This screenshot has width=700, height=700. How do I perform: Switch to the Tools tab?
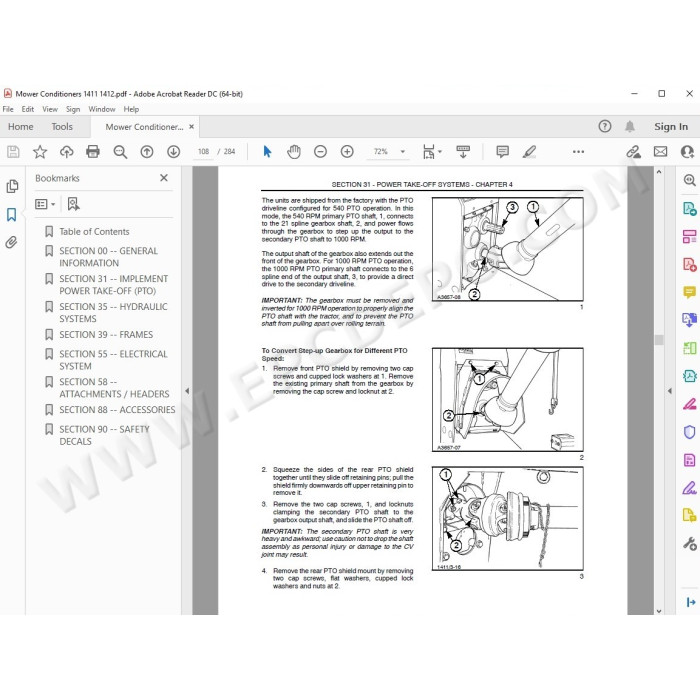[x=62, y=127]
